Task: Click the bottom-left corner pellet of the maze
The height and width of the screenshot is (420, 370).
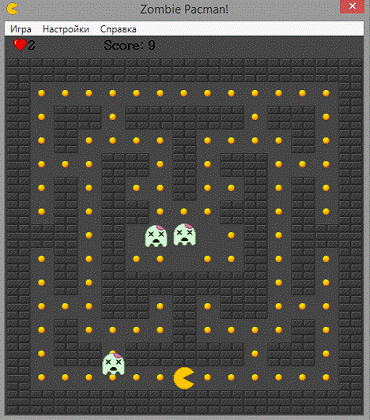Action: click(41, 377)
